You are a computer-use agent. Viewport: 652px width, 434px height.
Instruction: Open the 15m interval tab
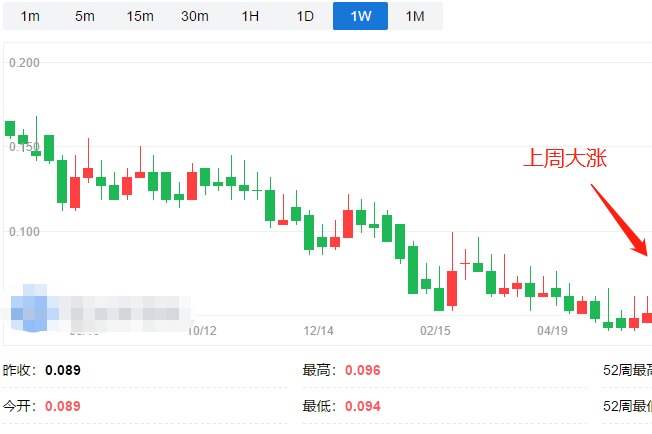(140, 16)
